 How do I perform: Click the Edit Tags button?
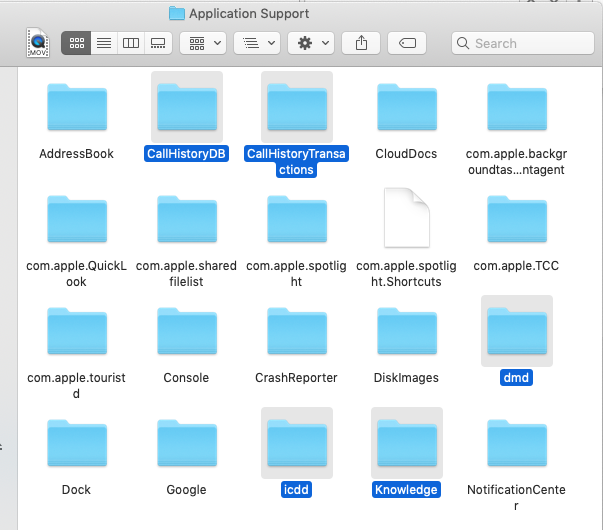(x=407, y=43)
